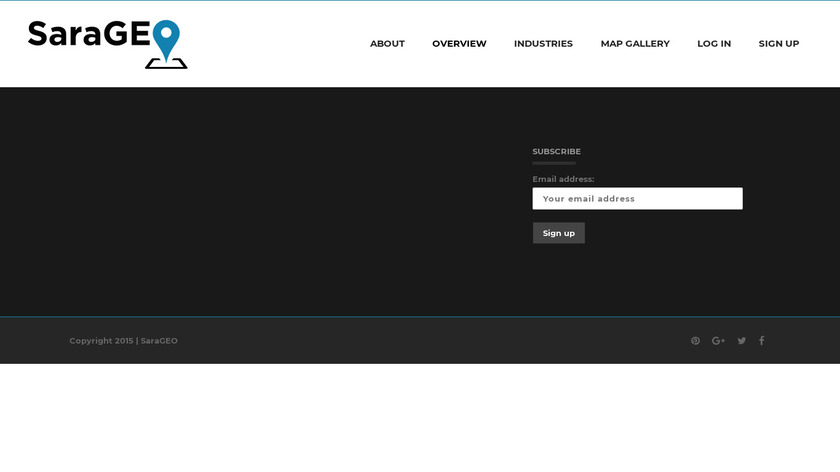Open the Map Gallery menu item

(635, 43)
